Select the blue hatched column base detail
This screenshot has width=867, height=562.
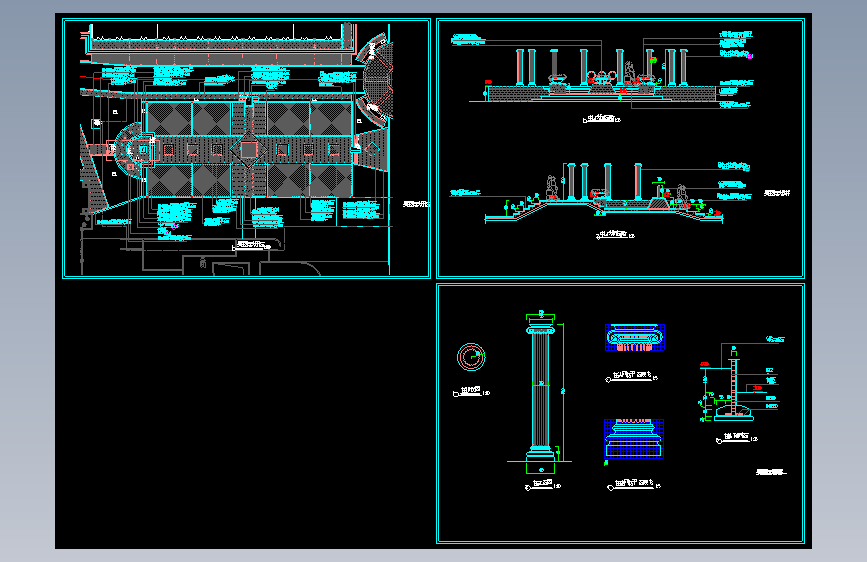tap(634, 439)
